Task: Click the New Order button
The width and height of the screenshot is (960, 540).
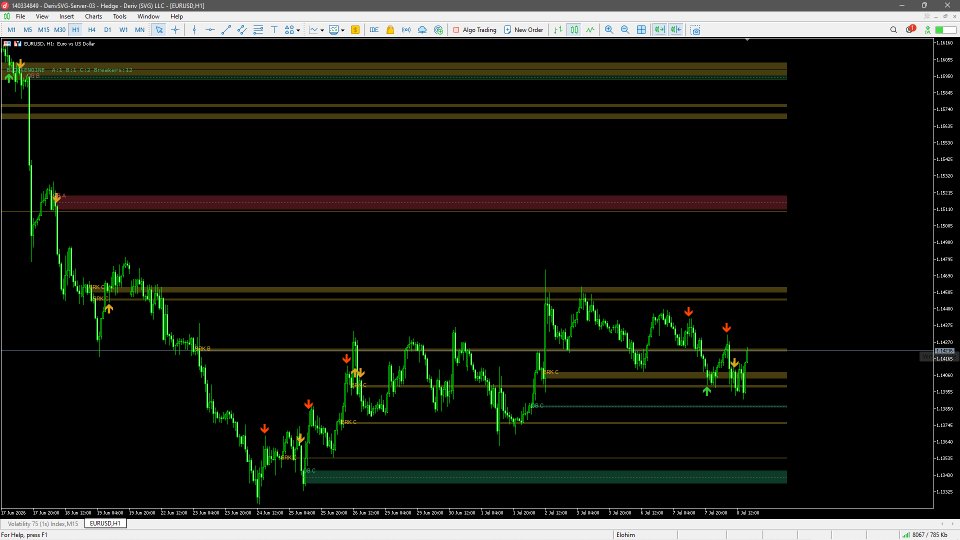Action: point(523,29)
